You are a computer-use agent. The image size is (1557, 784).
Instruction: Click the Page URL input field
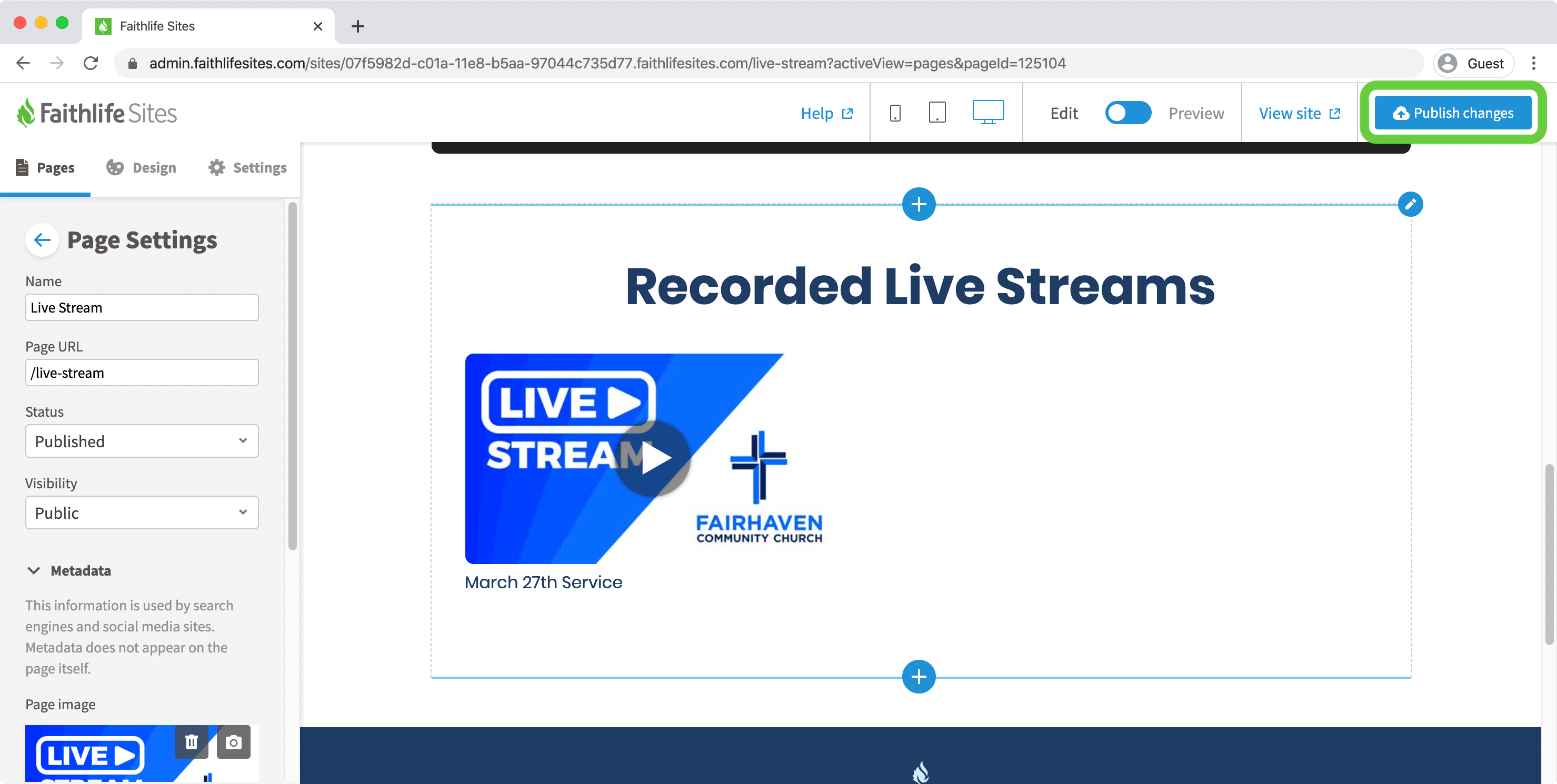coord(142,372)
